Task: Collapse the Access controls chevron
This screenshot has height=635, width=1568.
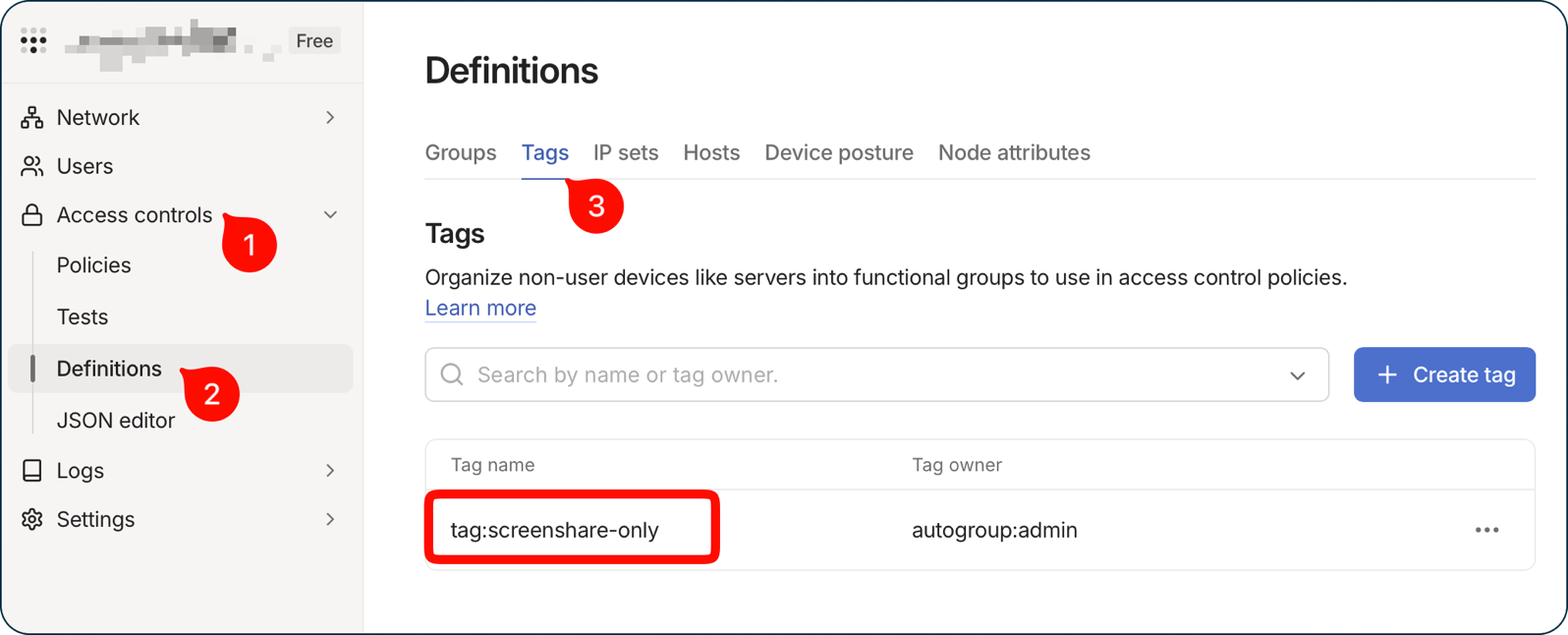Action: (x=330, y=214)
